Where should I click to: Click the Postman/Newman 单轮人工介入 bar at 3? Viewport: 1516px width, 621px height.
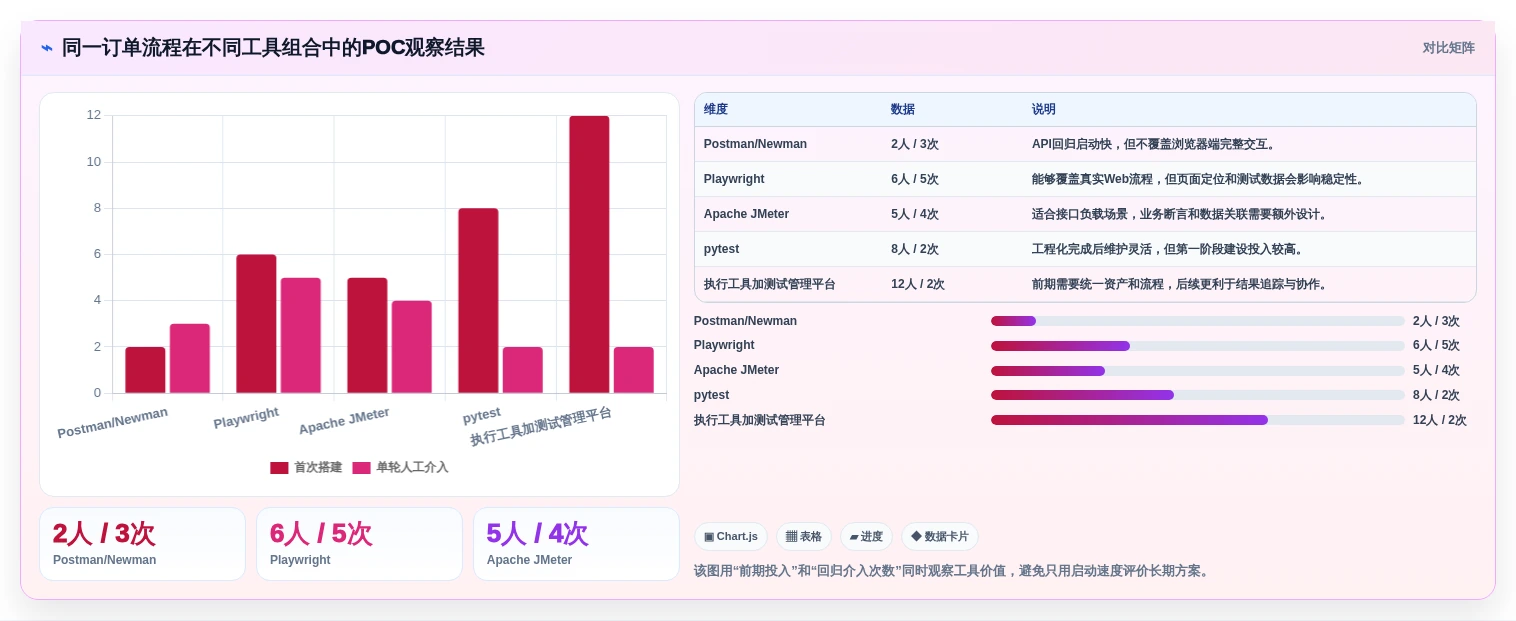pyautogui.click(x=190, y=358)
